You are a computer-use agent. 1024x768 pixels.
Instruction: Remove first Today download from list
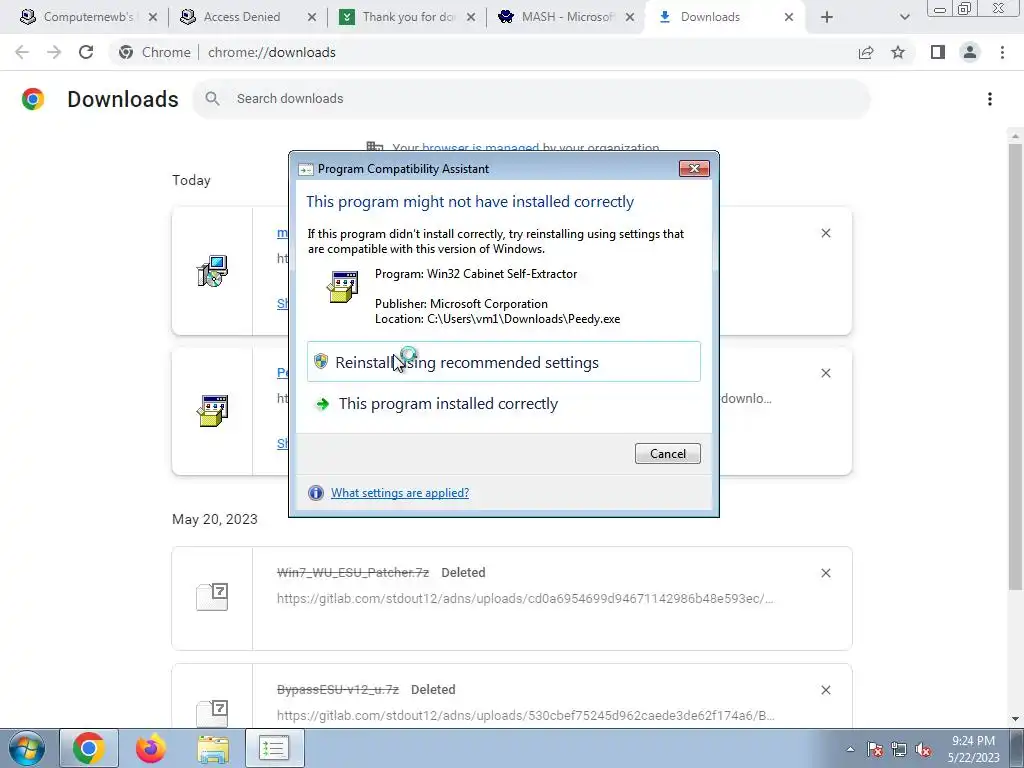tap(825, 233)
